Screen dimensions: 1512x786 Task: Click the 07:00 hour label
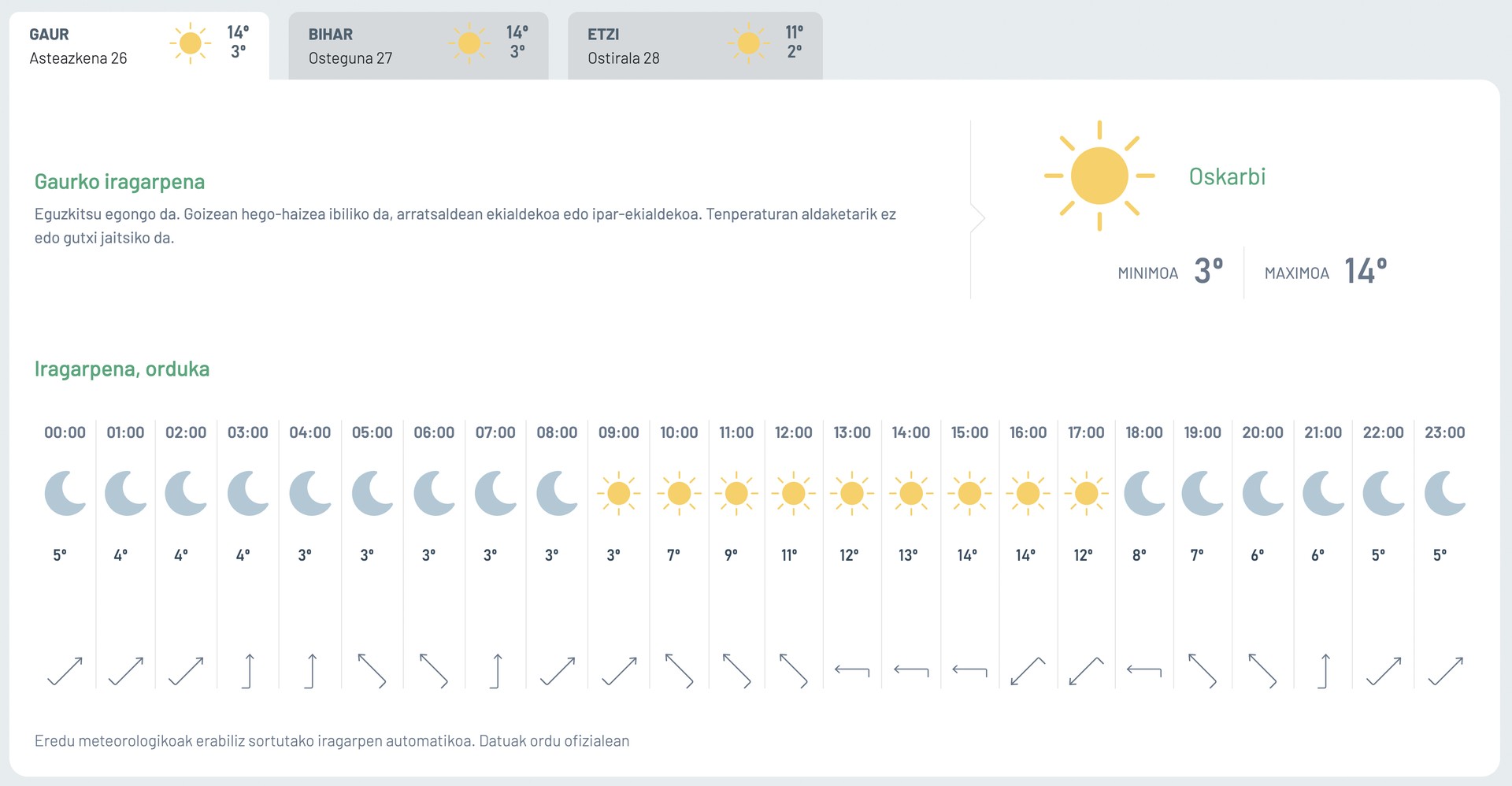495,432
